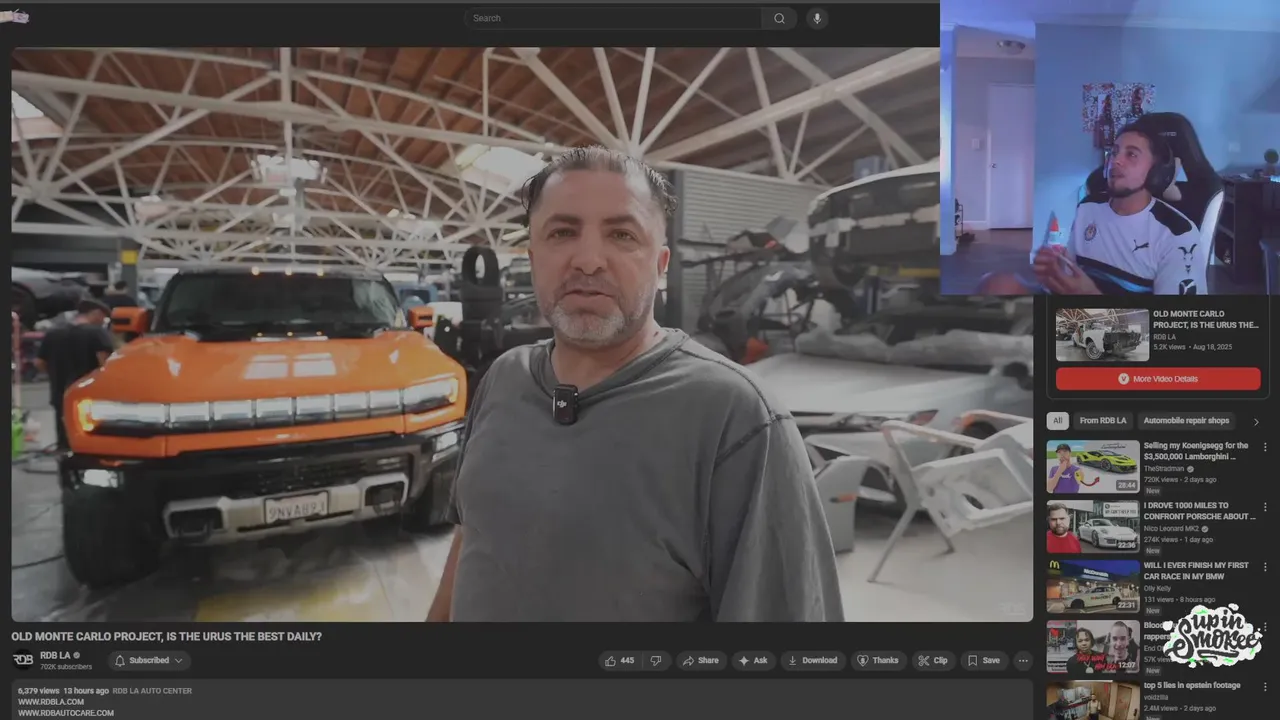
Task: Open Olly Kelly channel name
Action: [x=1157, y=589]
